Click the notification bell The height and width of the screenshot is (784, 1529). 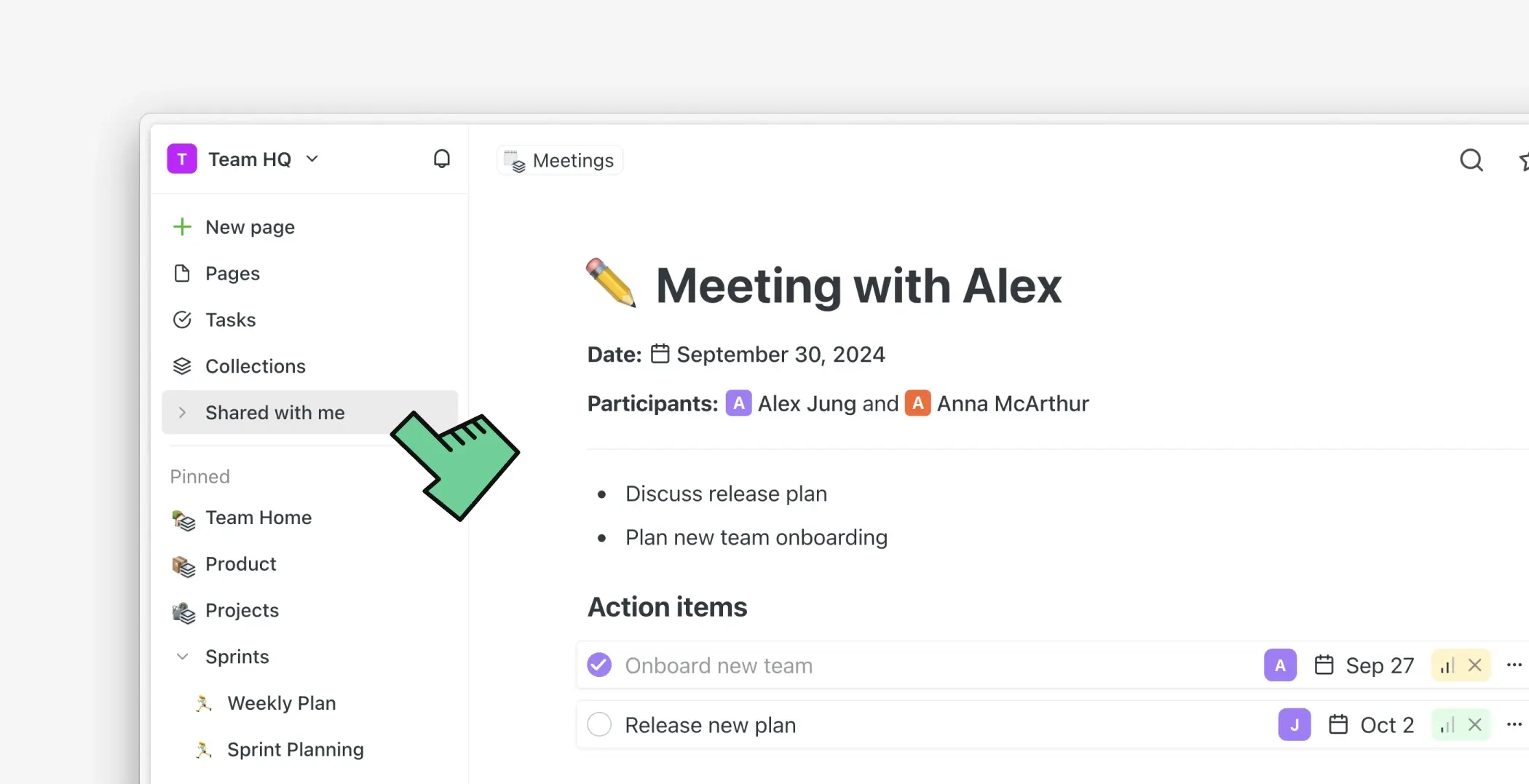click(x=442, y=158)
